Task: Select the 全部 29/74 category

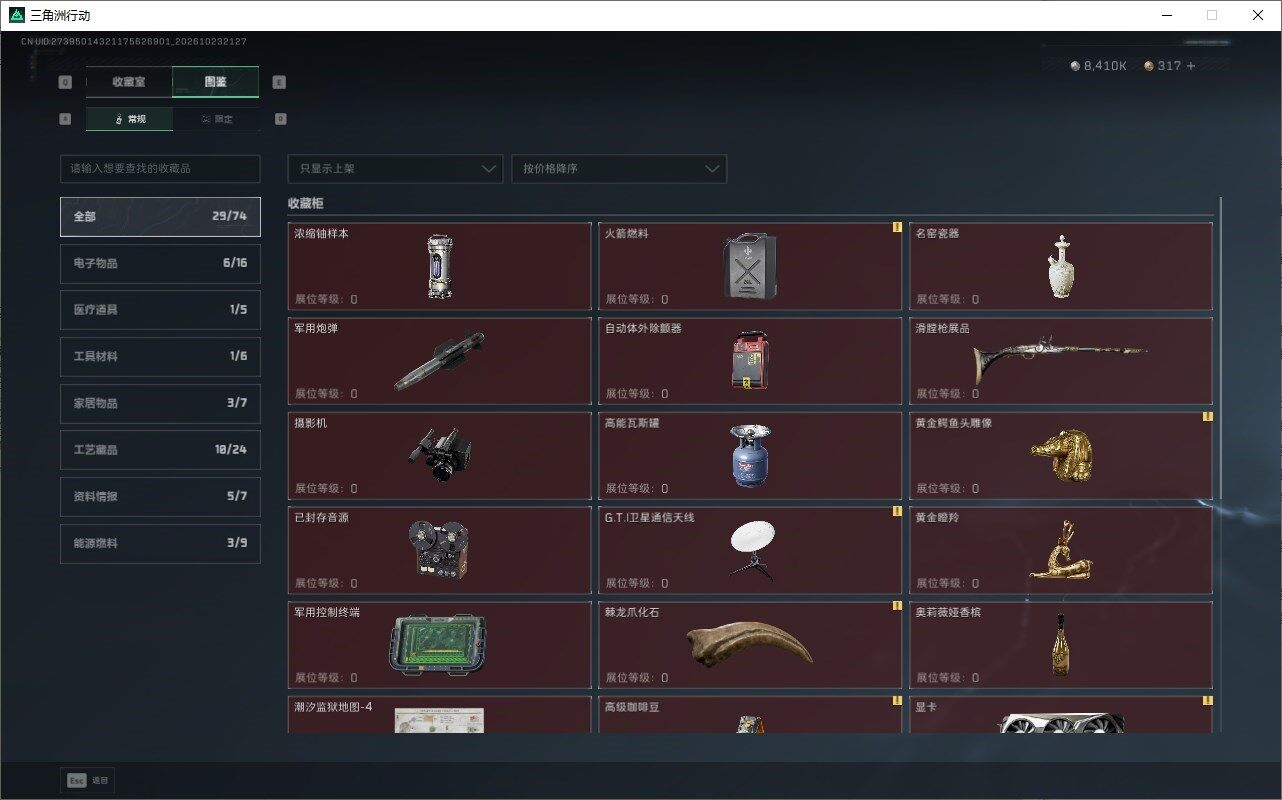Action: (160, 216)
